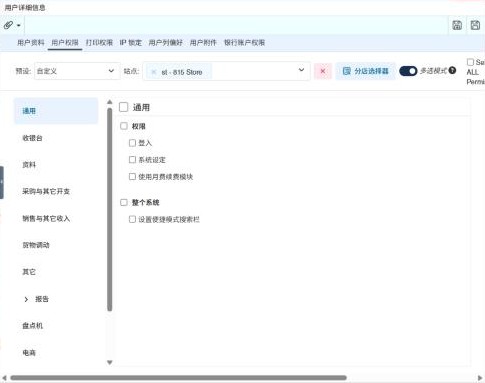Select the 通用 category in sidebar
The width and height of the screenshot is (485, 383).
56,111
